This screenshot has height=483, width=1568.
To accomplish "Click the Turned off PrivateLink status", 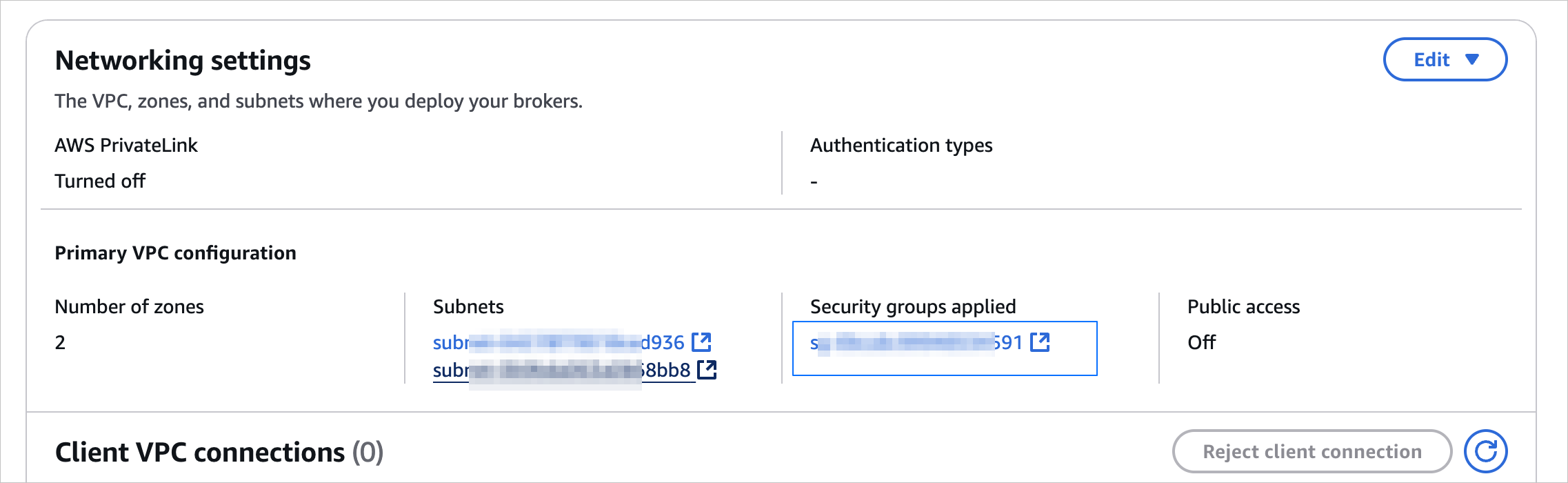I will (x=100, y=181).
